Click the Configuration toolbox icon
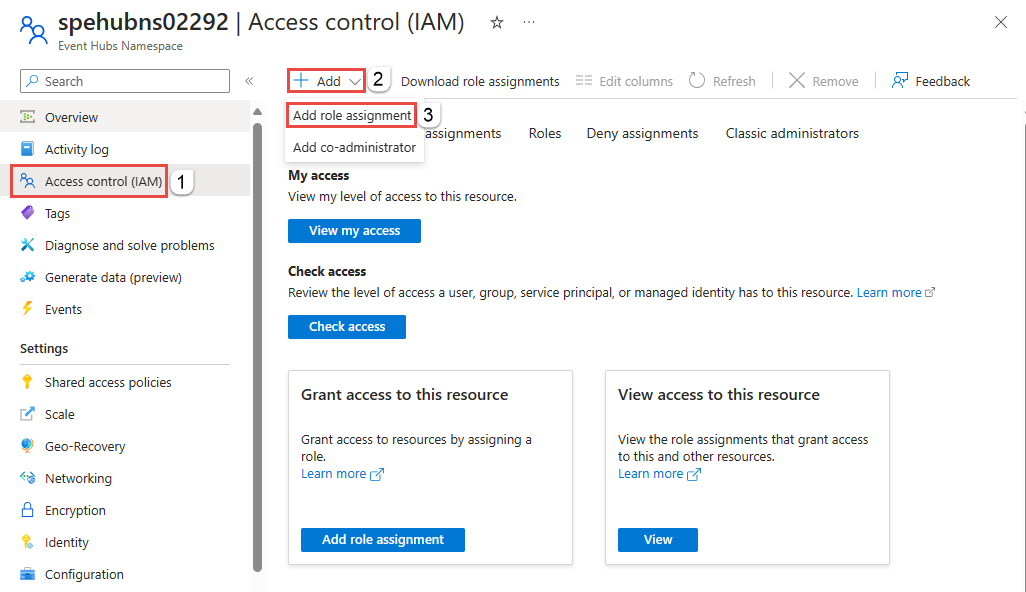Screen dimensions: 1026x592 (x=27, y=574)
